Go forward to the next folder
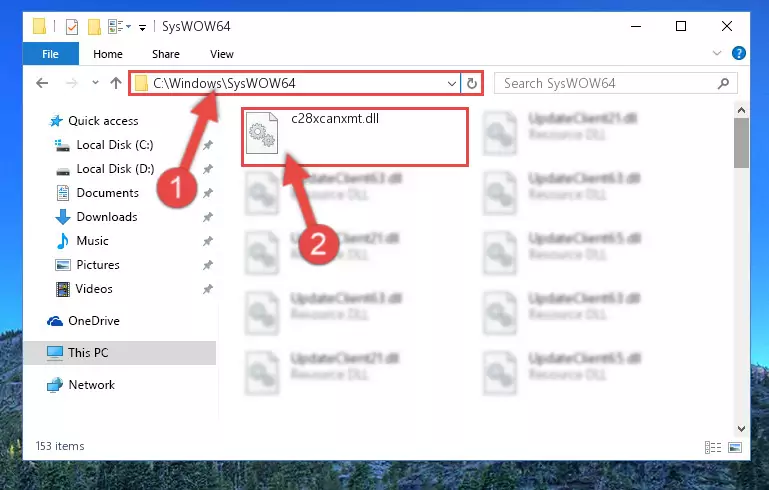The height and width of the screenshot is (490, 769). coord(72,83)
